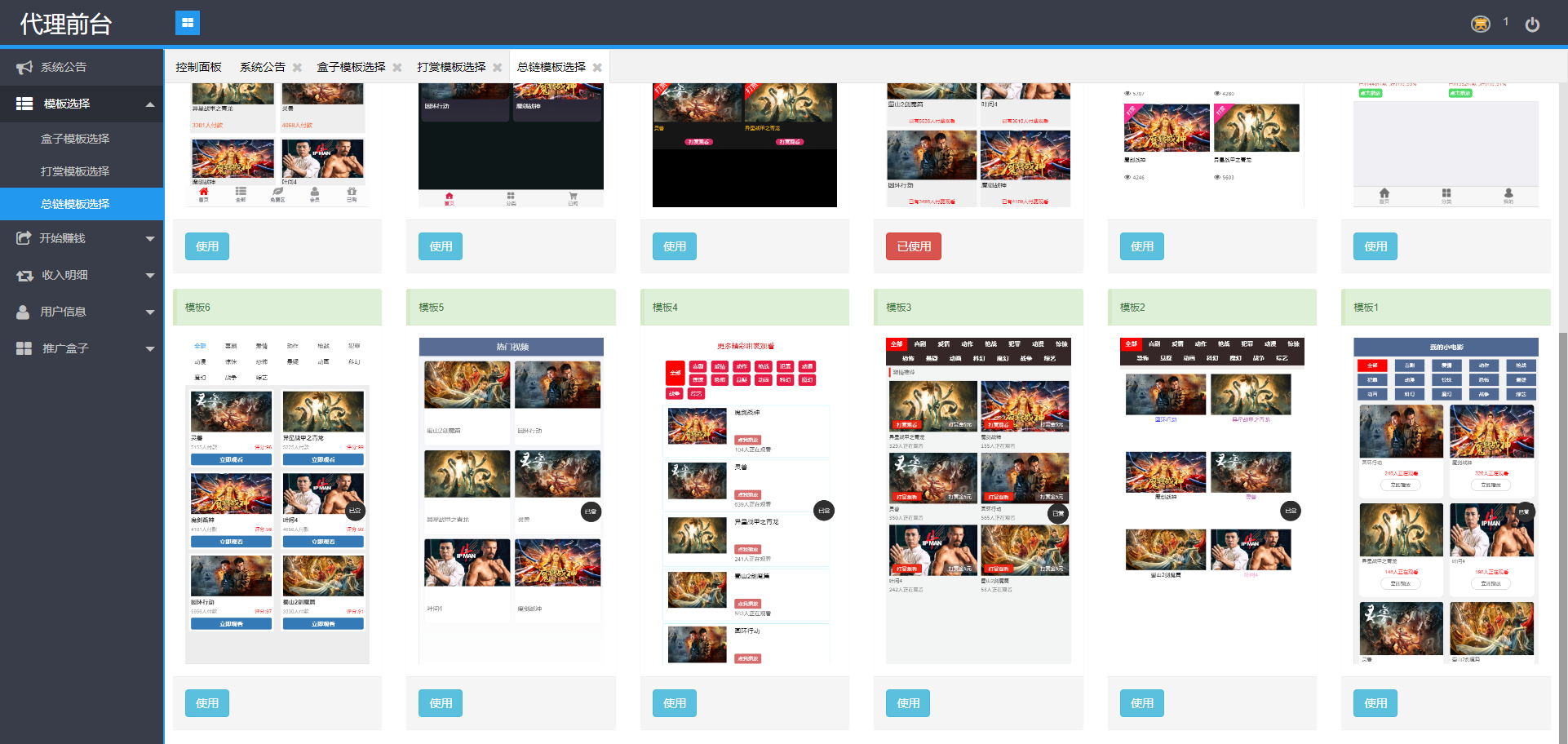The image size is (1568, 744).
Task: Switch to the 系统公告 tab
Action: coord(262,67)
